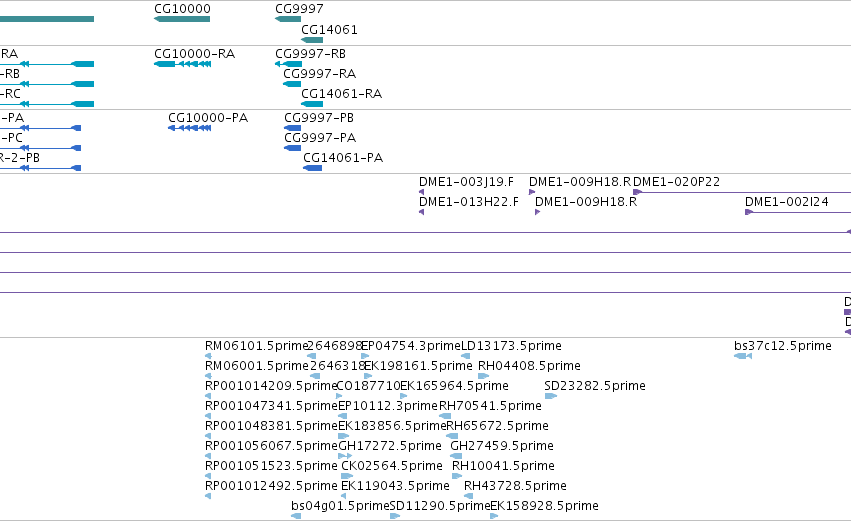Screen dimensions: 851x521
Task: Select the RP001014209.5prime EST arrow
Action: [208, 396]
